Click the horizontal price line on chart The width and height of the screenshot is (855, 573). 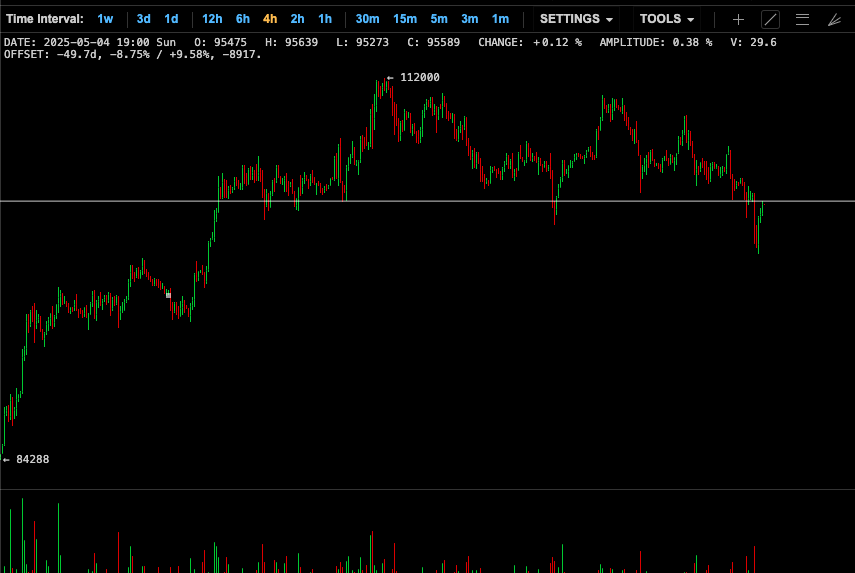[x=428, y=201]
